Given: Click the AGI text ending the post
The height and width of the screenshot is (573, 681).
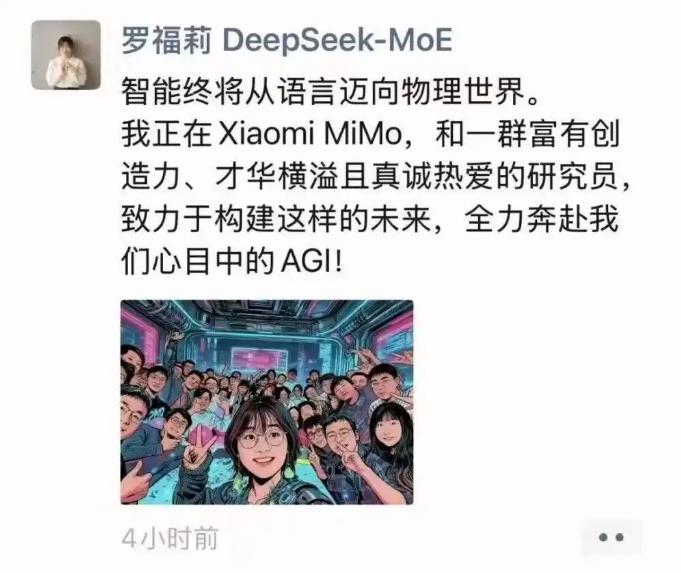Looking at the screenshot, I should coord(307,262).
